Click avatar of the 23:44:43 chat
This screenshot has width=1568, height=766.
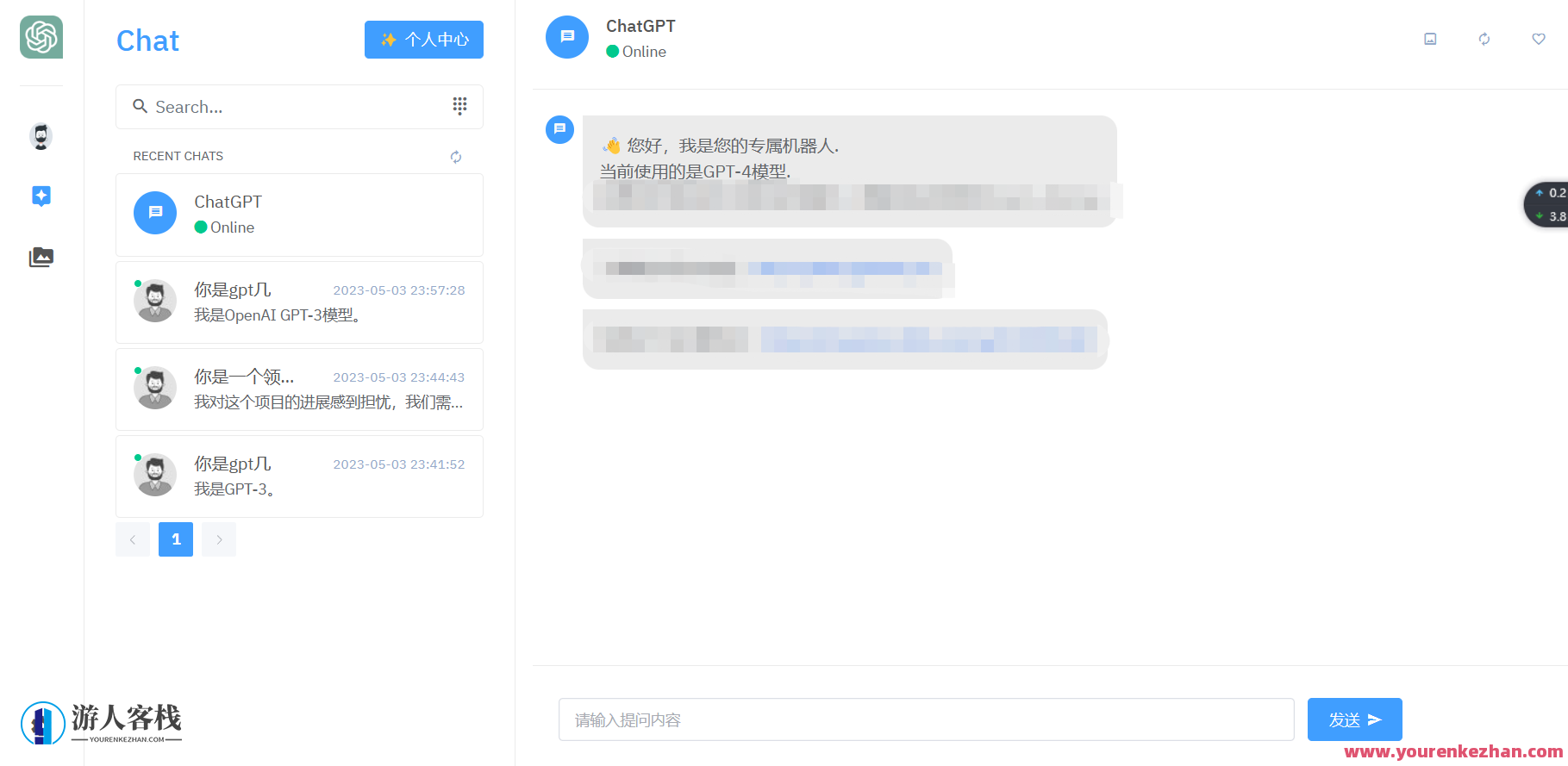click(155, 388)
